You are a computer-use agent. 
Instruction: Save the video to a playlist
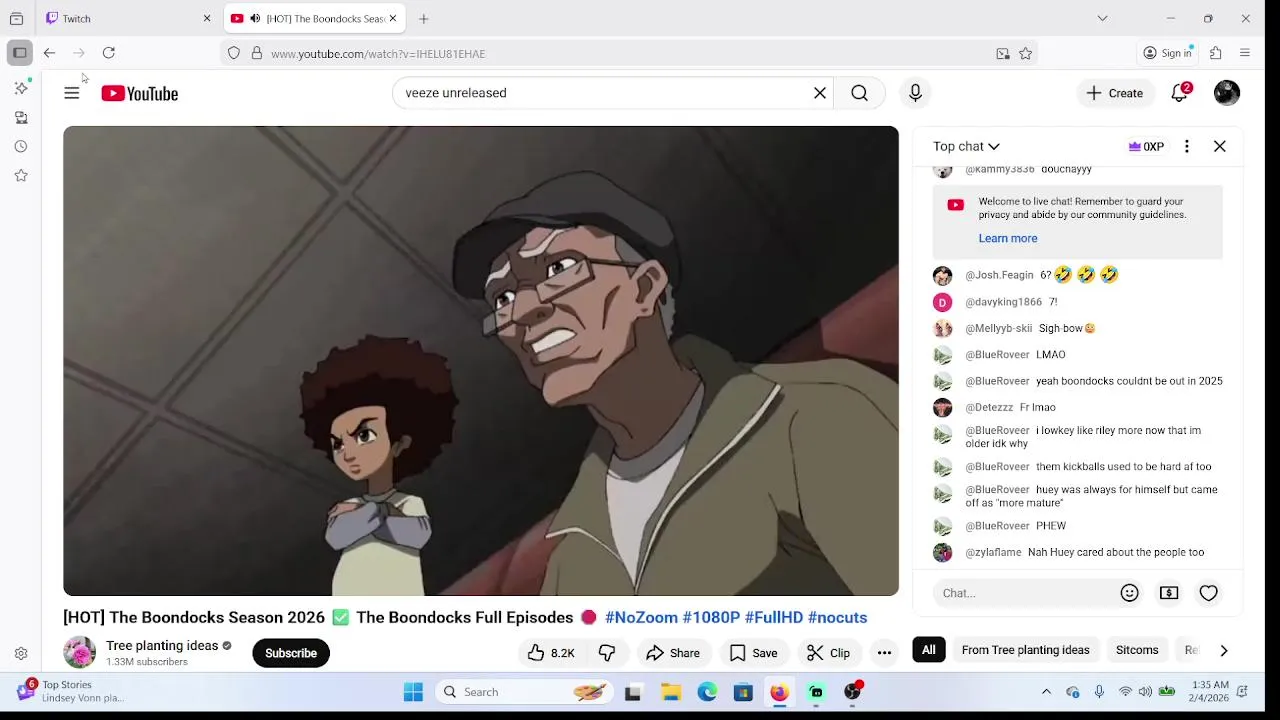click(753, 653)
